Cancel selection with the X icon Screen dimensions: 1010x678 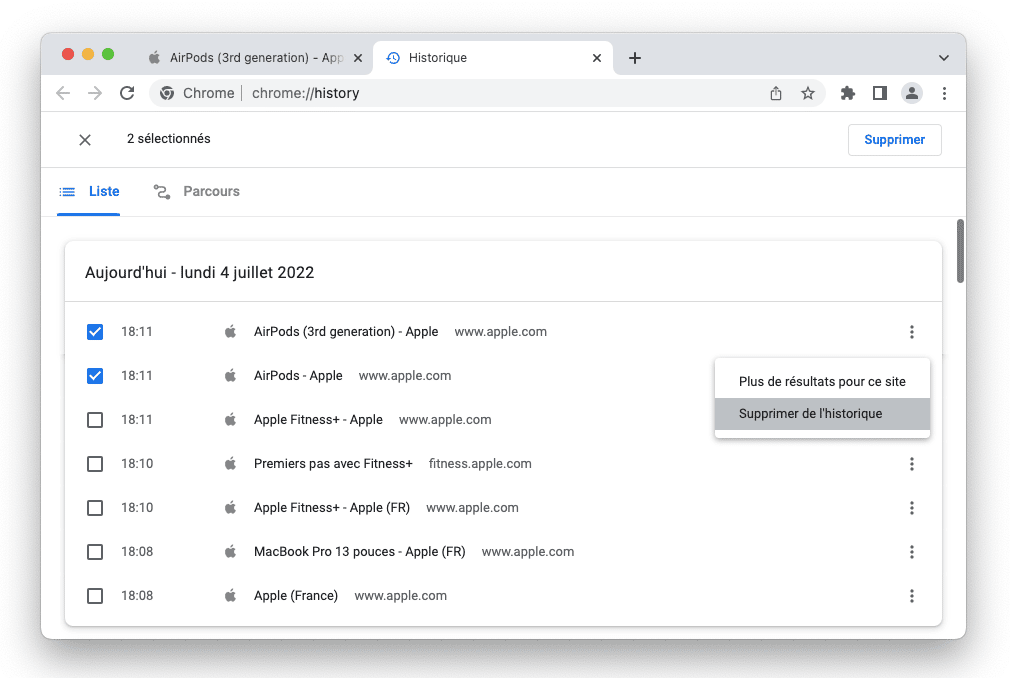click(x=85, y=140)
